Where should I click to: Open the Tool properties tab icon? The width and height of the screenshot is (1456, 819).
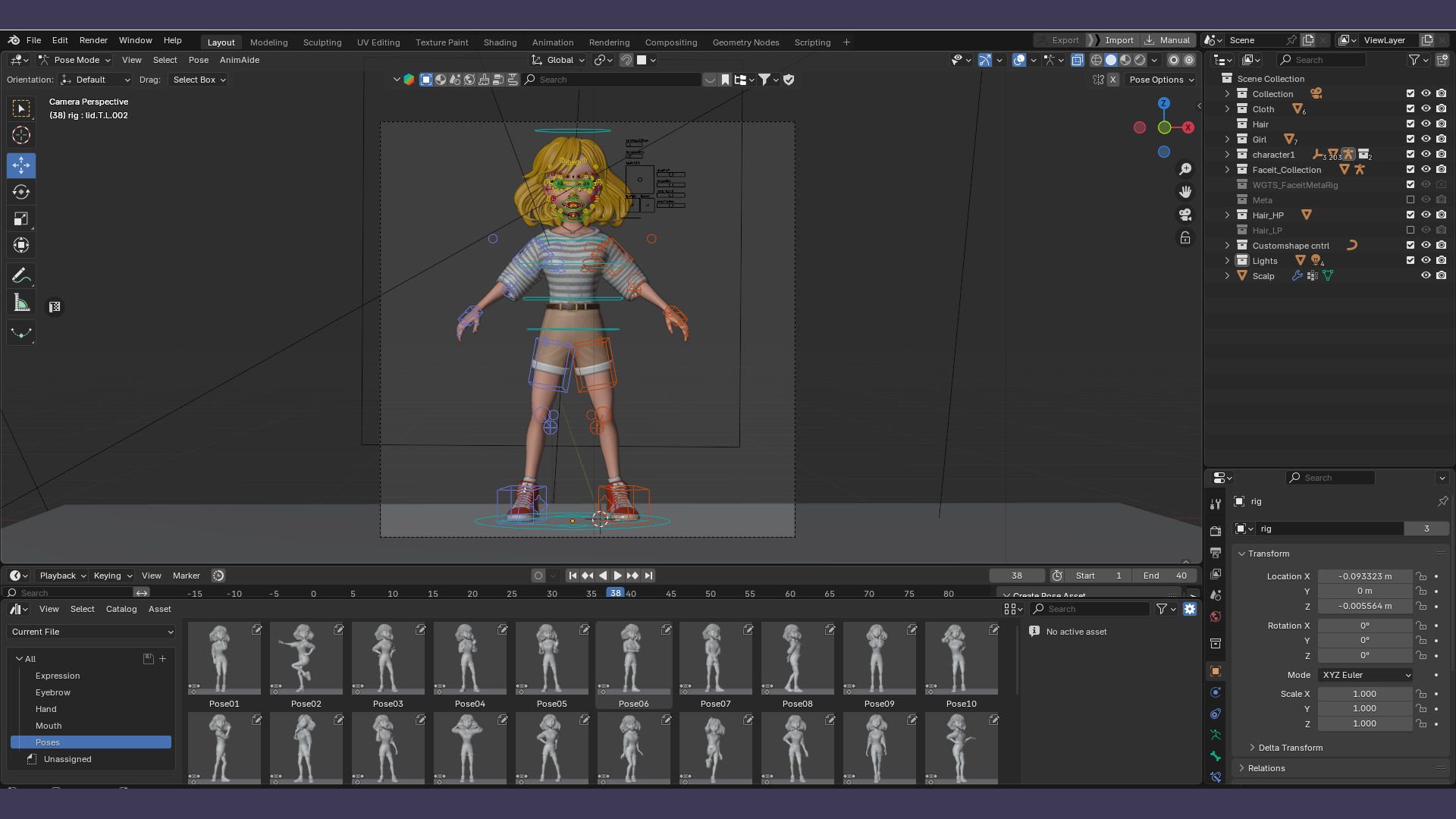(1216, 504)
